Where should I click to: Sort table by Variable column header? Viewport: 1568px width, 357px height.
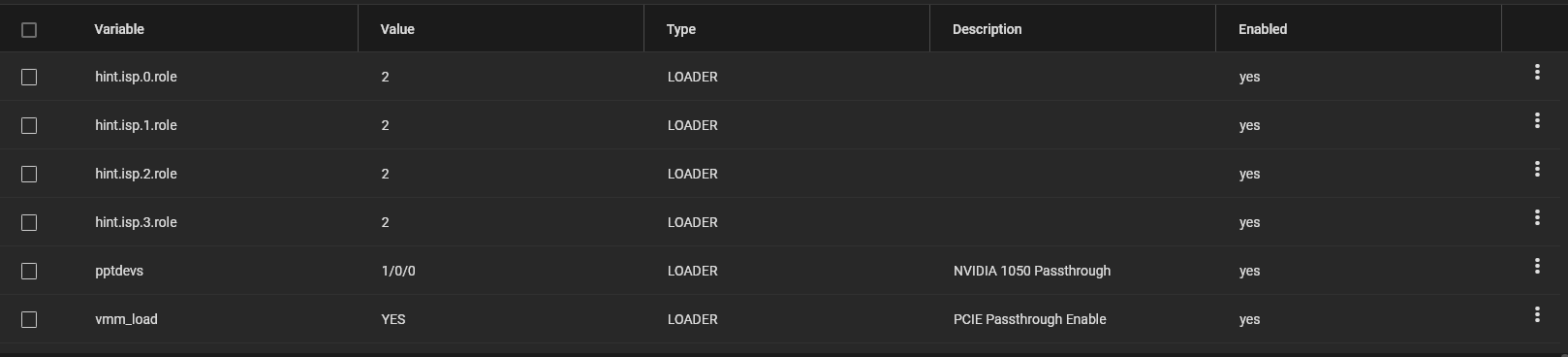pos(119,29)
